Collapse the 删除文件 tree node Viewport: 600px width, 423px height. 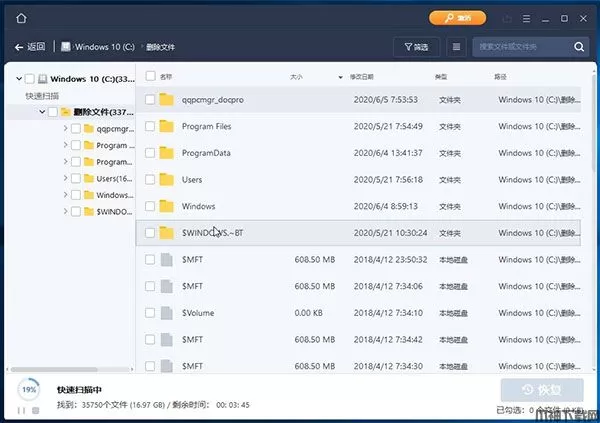tap(41, 112)
